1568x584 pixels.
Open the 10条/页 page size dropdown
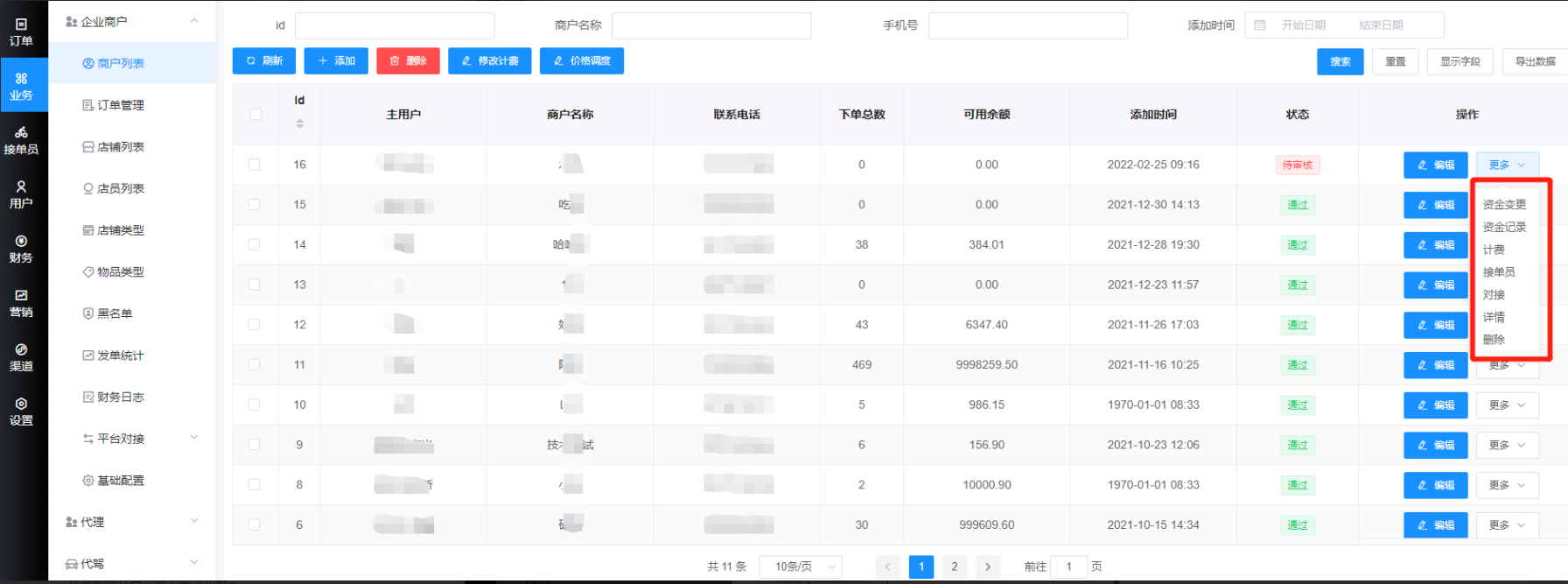[801, 566]
